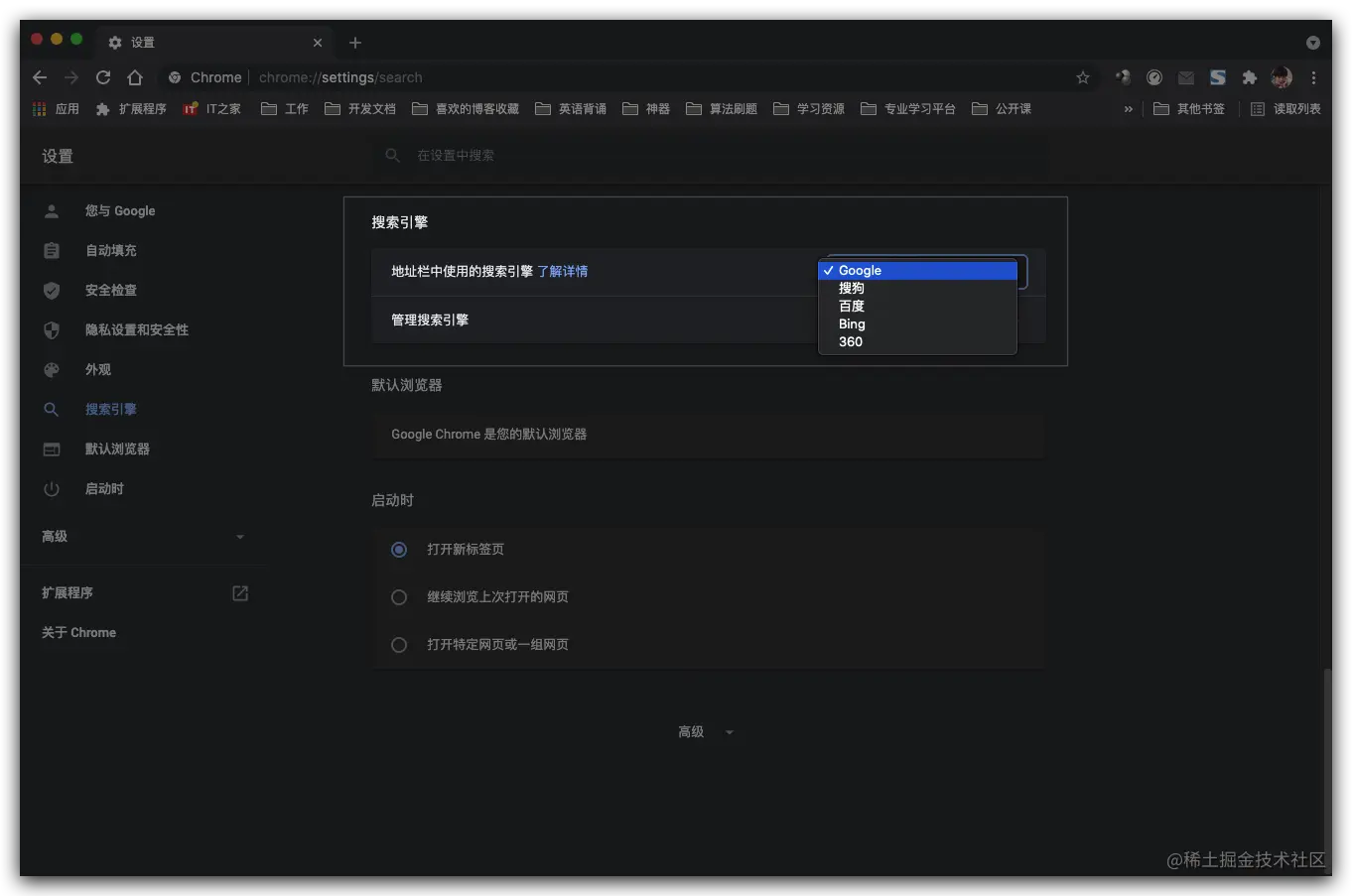
Task: Open 默认浏览器 sidebar section
Action: tap(117, 449)
